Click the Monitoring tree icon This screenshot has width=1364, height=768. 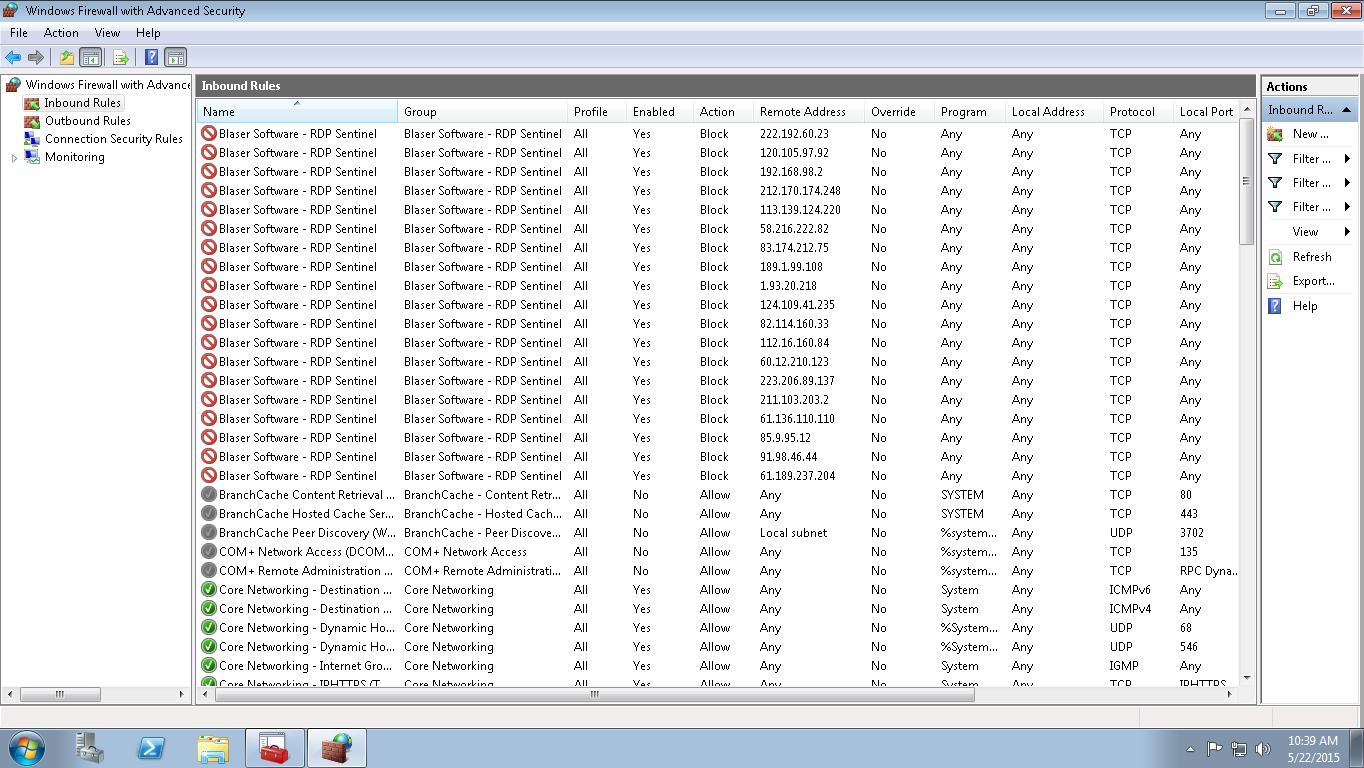(x=32, y=157)
